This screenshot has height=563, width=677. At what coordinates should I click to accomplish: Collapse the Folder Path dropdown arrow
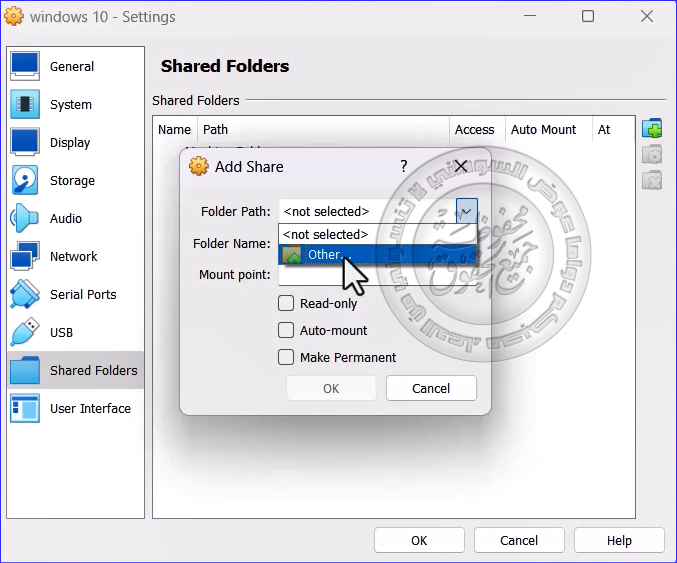pyautogui.click(x=466, y=211)
